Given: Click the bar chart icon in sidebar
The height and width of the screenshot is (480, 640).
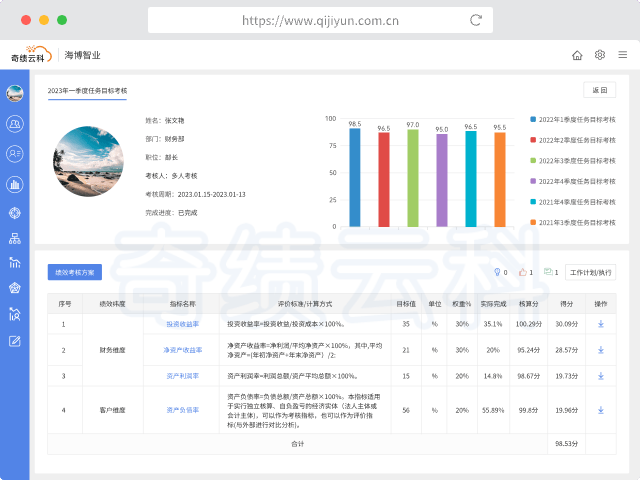Looking at the screenshot, I should 15,184.
